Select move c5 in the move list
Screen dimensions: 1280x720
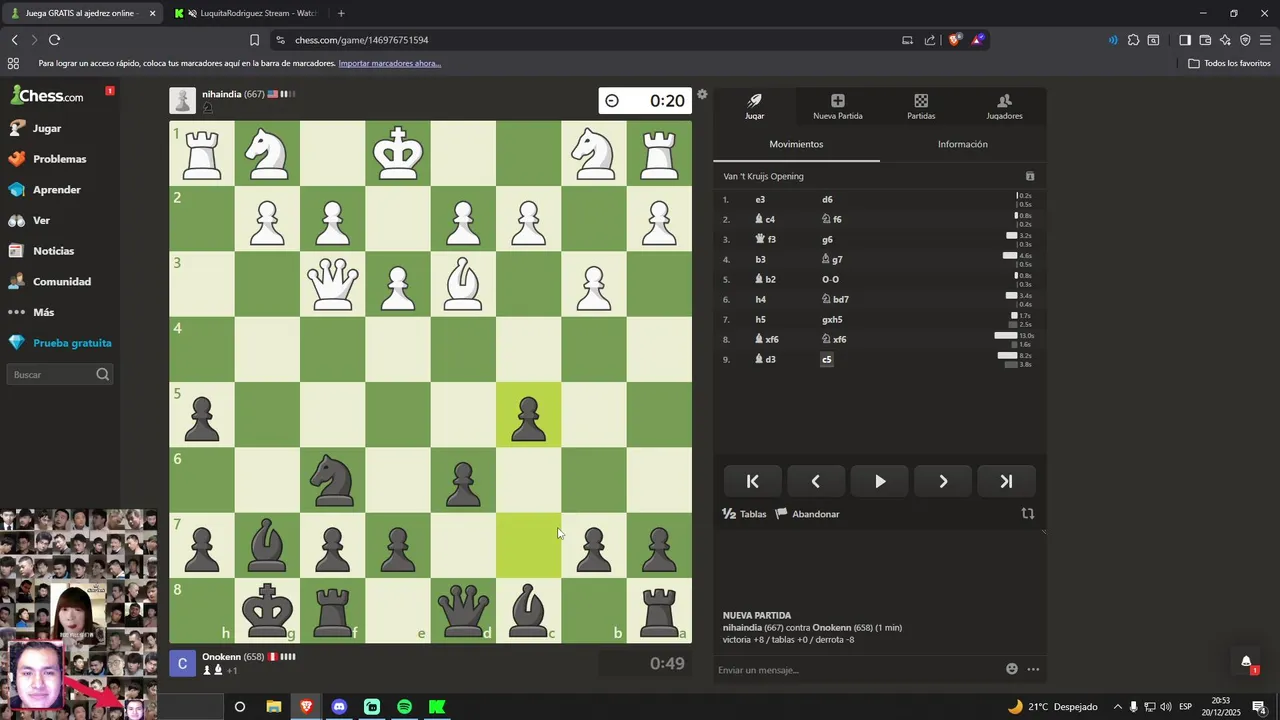[x=827, y=359]
